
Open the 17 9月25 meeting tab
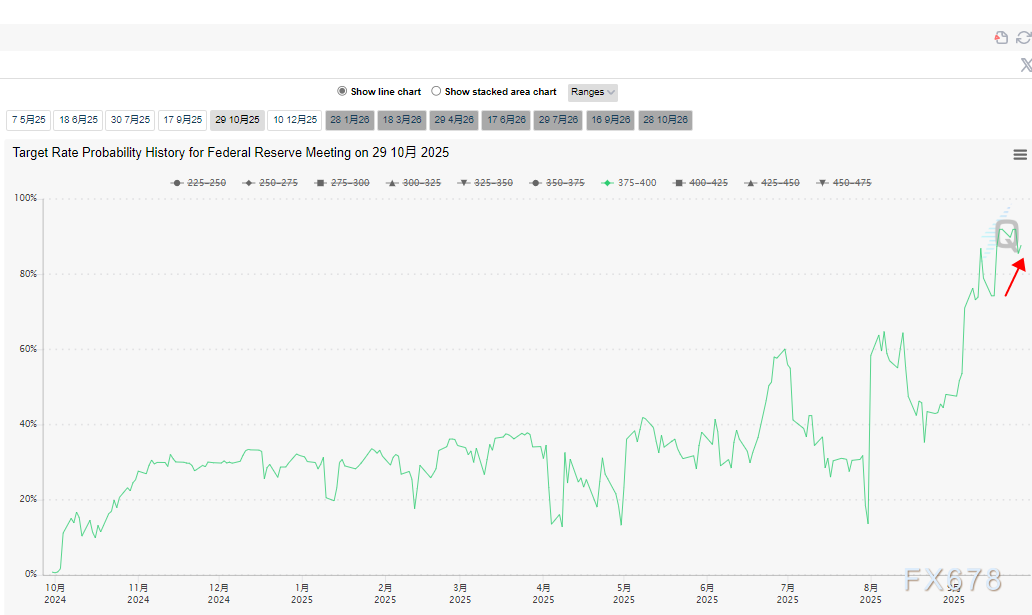[183, 120]
